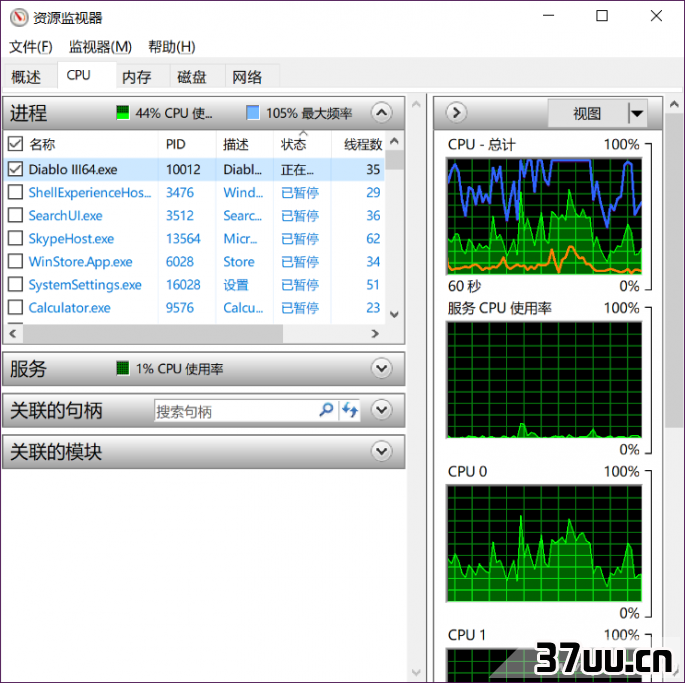Click horizontal scroll left arrow in process list
The height and width of the screenshot is (683, 685).
(13, 334)
